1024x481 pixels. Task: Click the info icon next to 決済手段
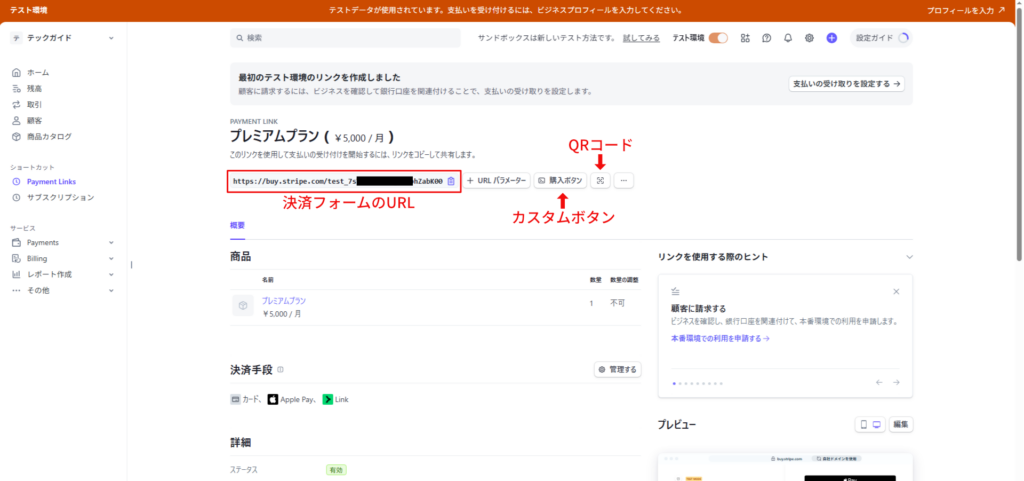click(x=280, y=369)
